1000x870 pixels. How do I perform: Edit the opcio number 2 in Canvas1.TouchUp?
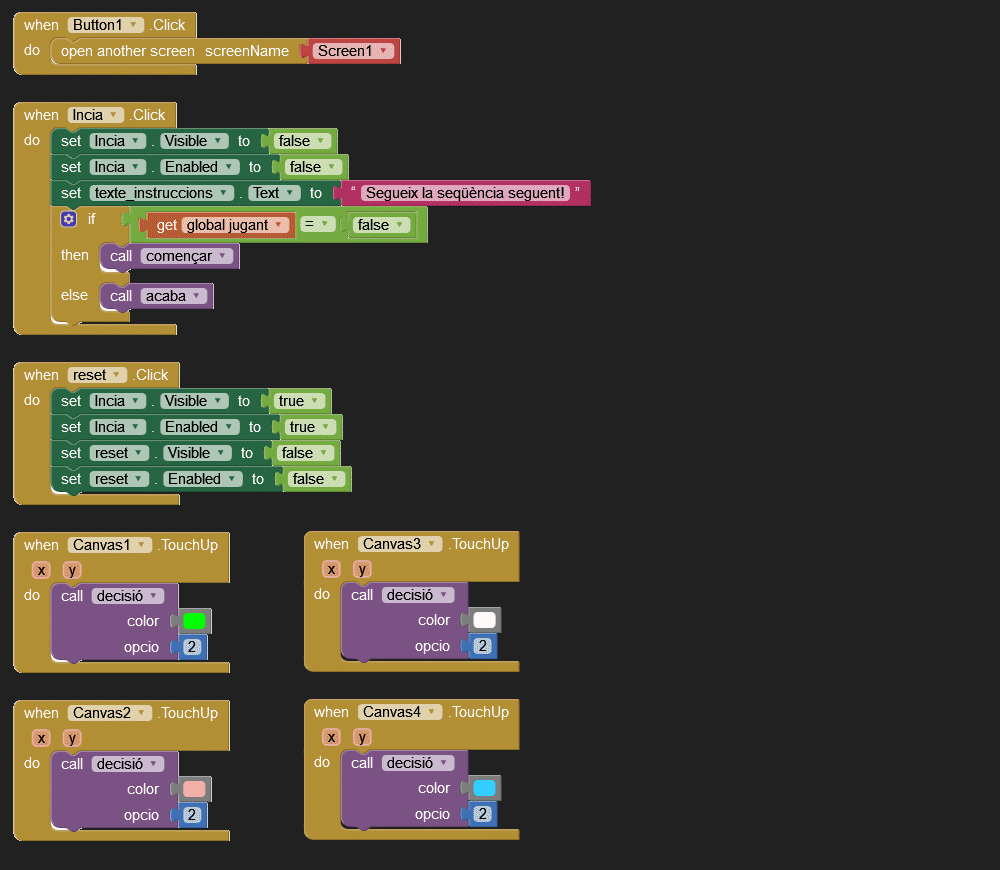[x=192, y=648]
